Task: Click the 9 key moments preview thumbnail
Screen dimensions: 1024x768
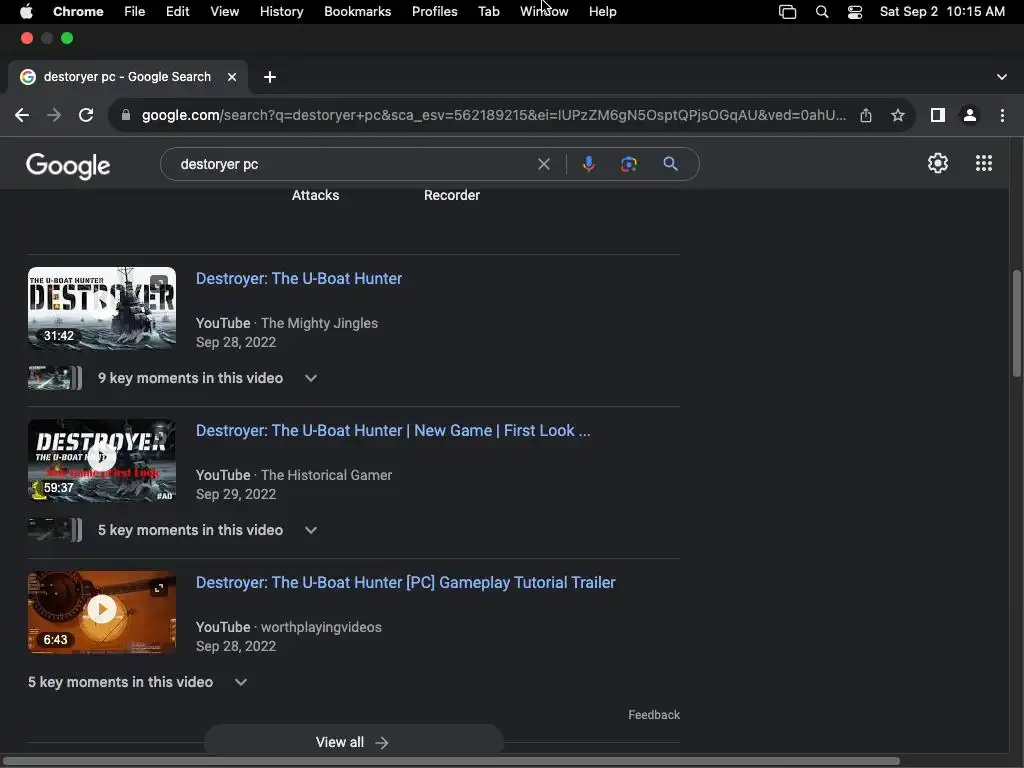Action: [x=55, y=378]
